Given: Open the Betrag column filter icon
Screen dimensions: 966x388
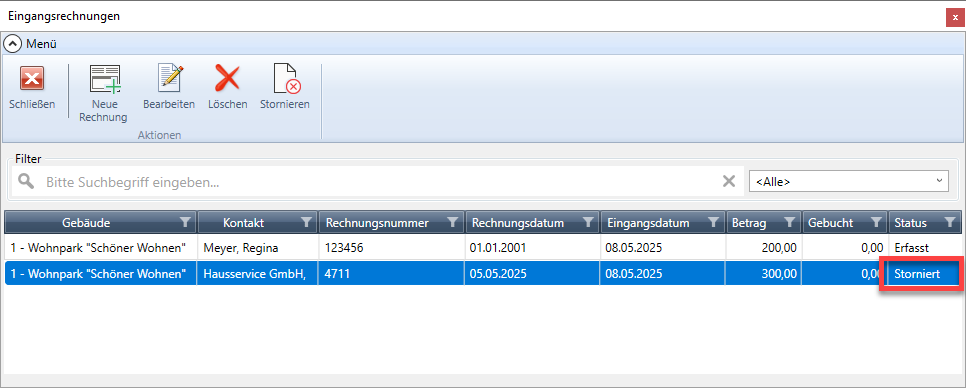Looking at the screenshot, I should (789, 222).
